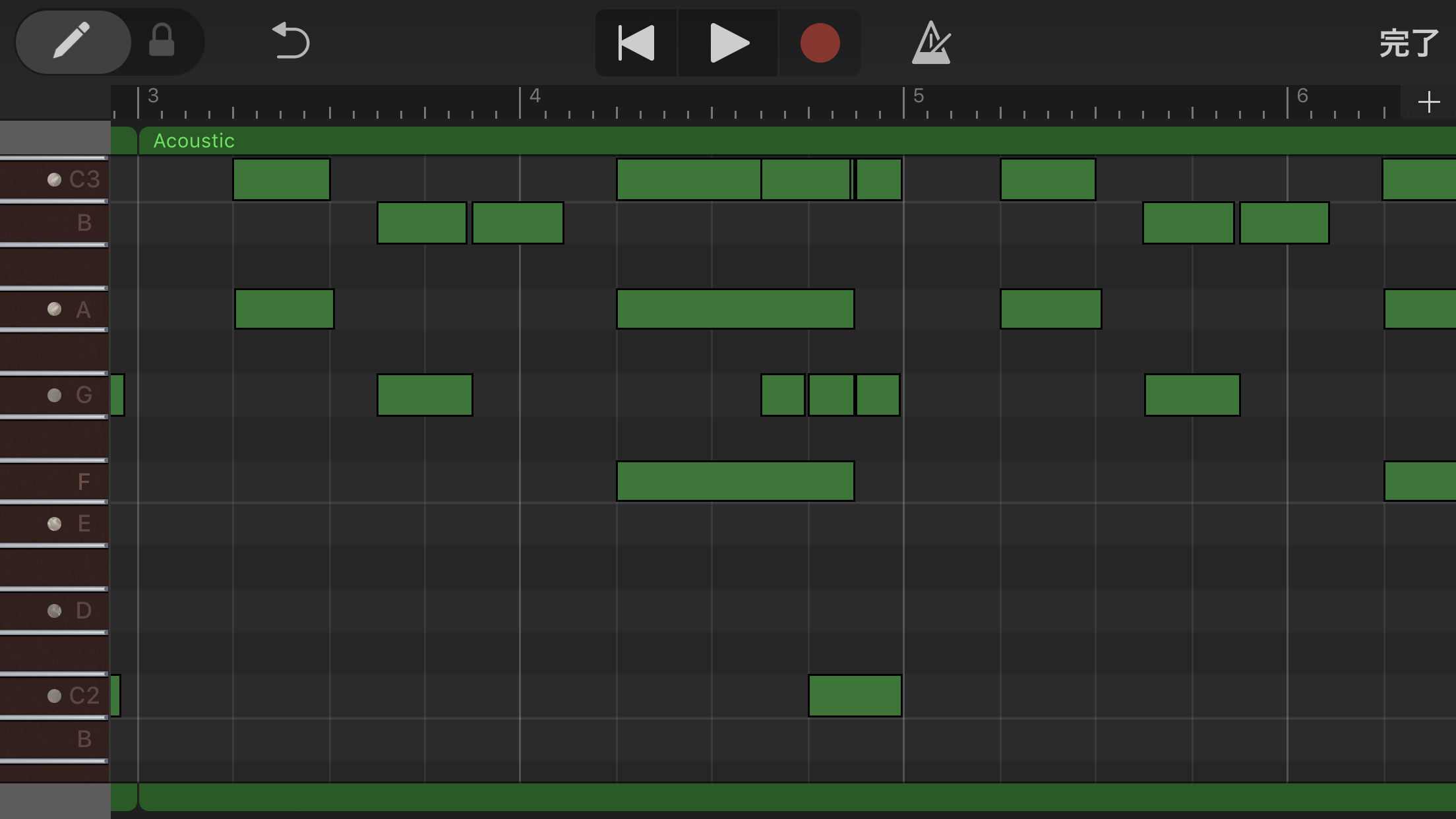The height and width of the screenshot is (819, 1456).
Task: Select the long C3 note in bar 4
Action: [x=688, y=179]
